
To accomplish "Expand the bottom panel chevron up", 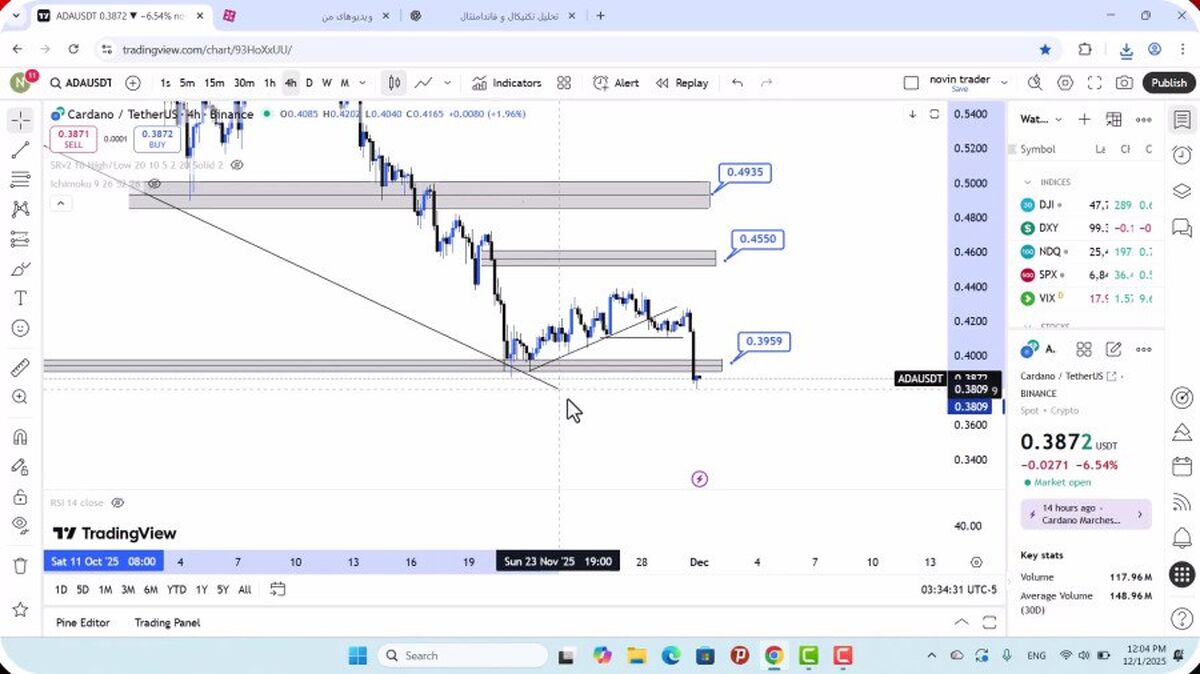I will coord(961,622).
